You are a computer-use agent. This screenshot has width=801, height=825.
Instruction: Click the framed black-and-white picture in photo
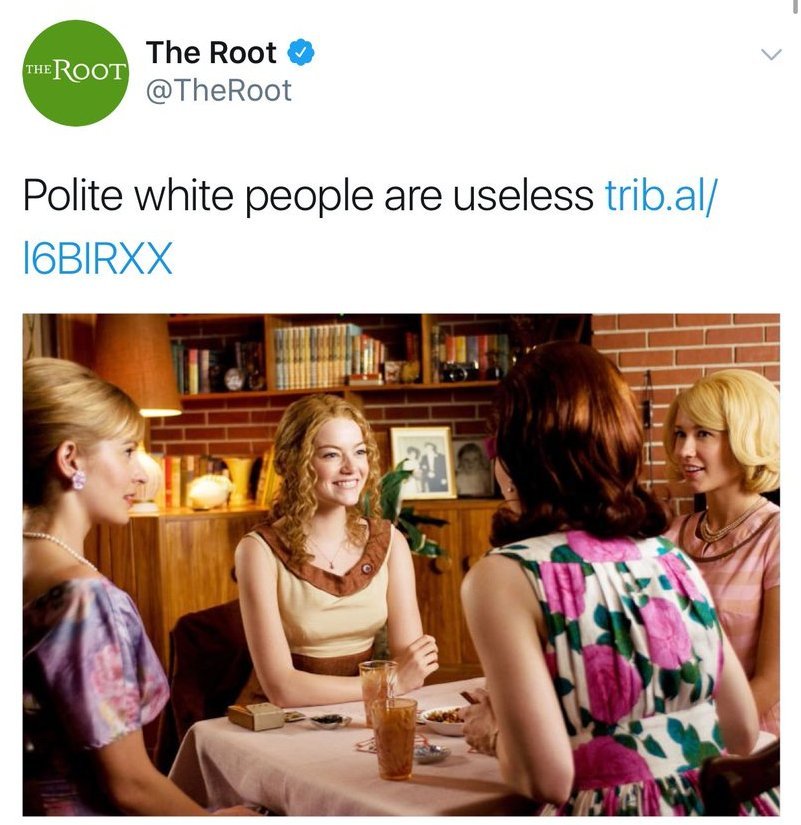424,462
